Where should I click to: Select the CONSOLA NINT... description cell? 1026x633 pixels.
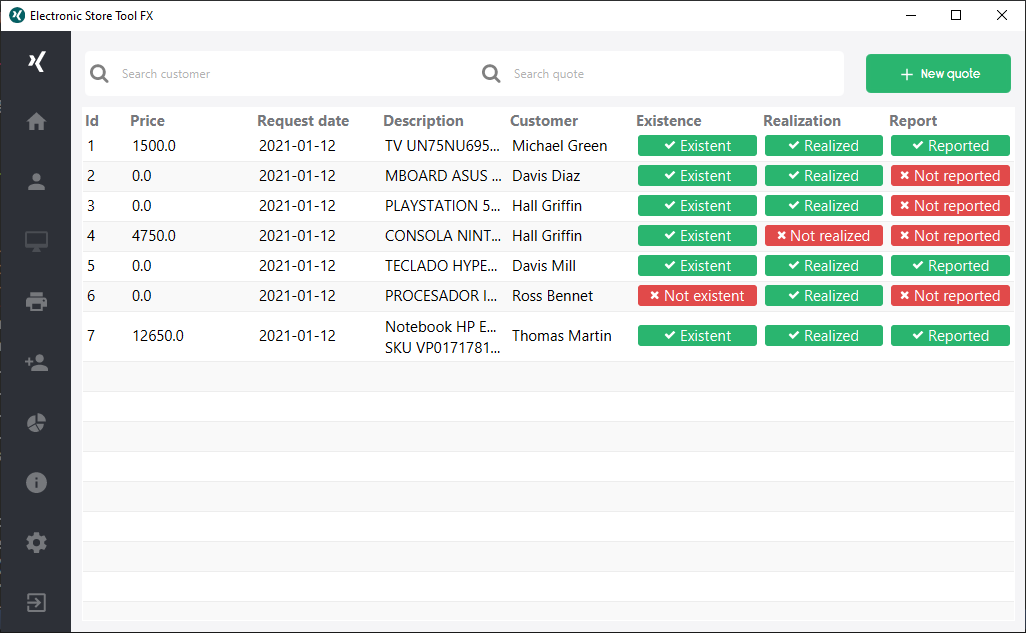[443, 236]
